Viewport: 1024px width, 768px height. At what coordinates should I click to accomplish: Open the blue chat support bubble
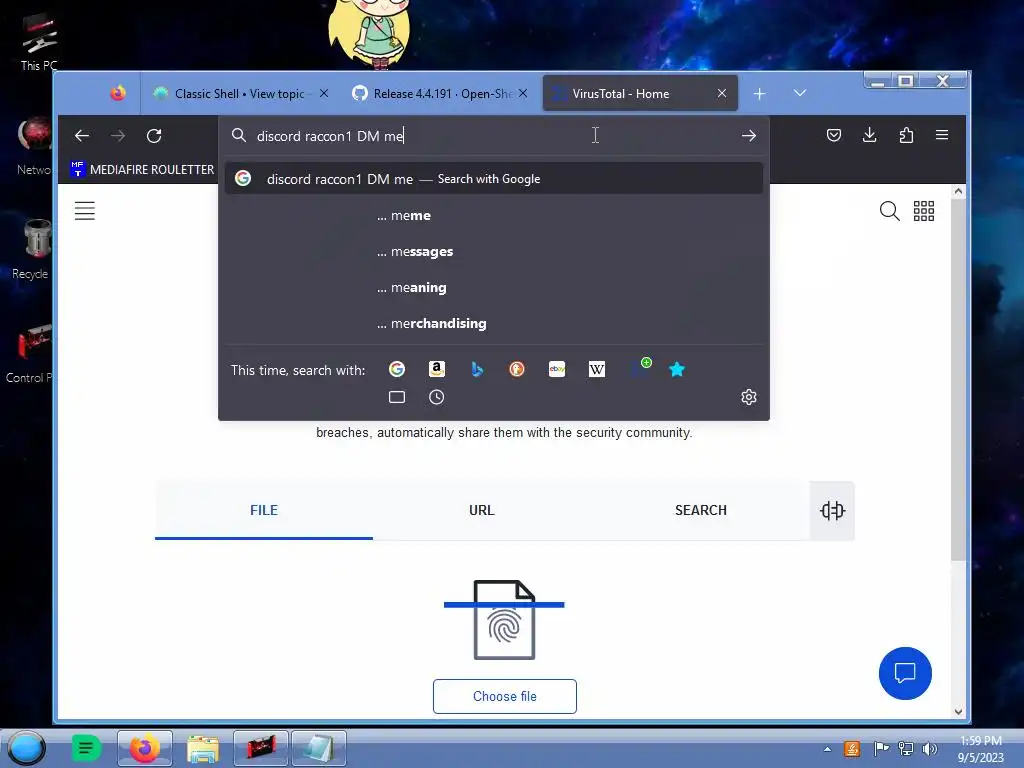(905, 673)
